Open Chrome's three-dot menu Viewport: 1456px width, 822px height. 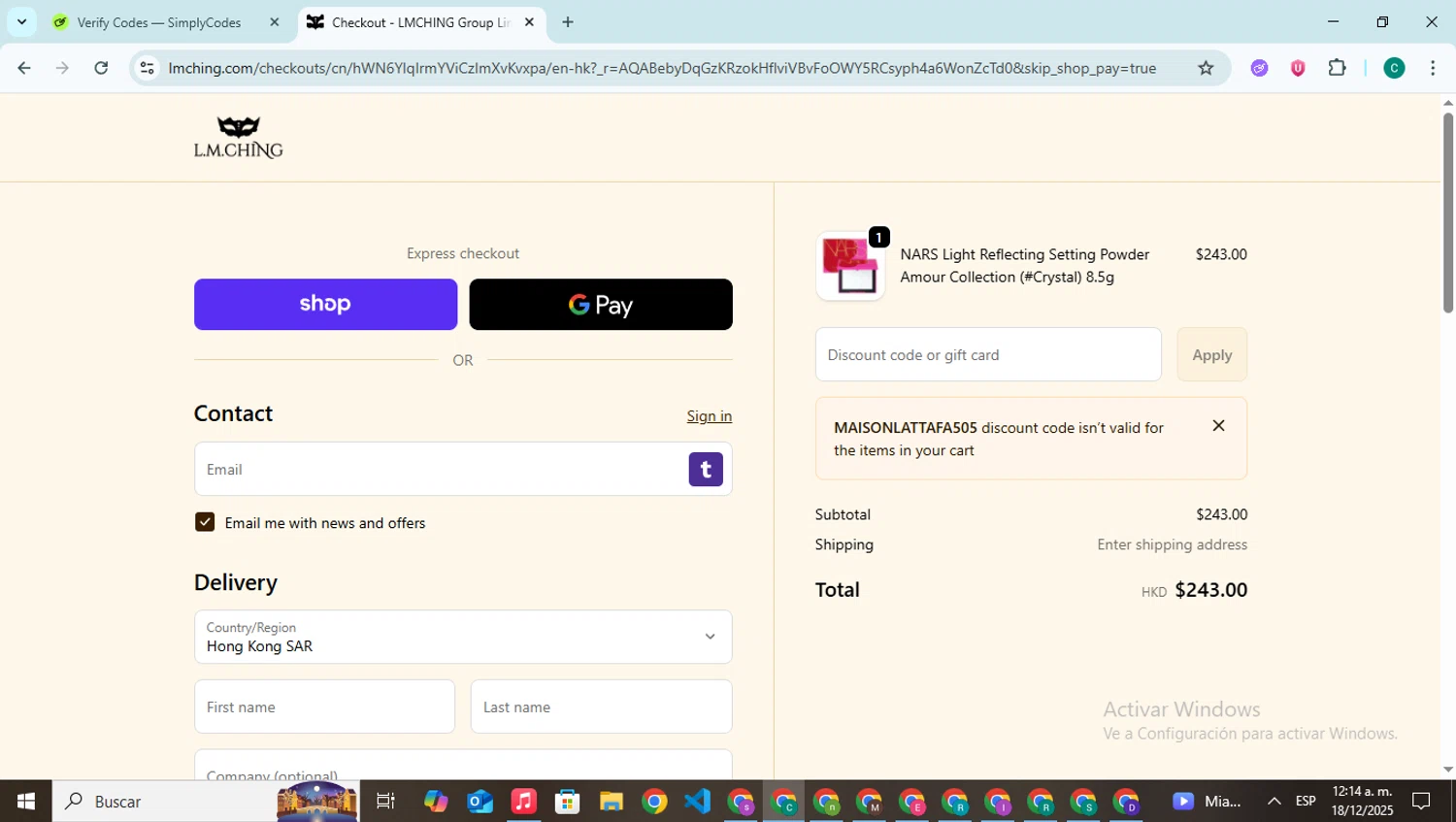[1433, 68]
